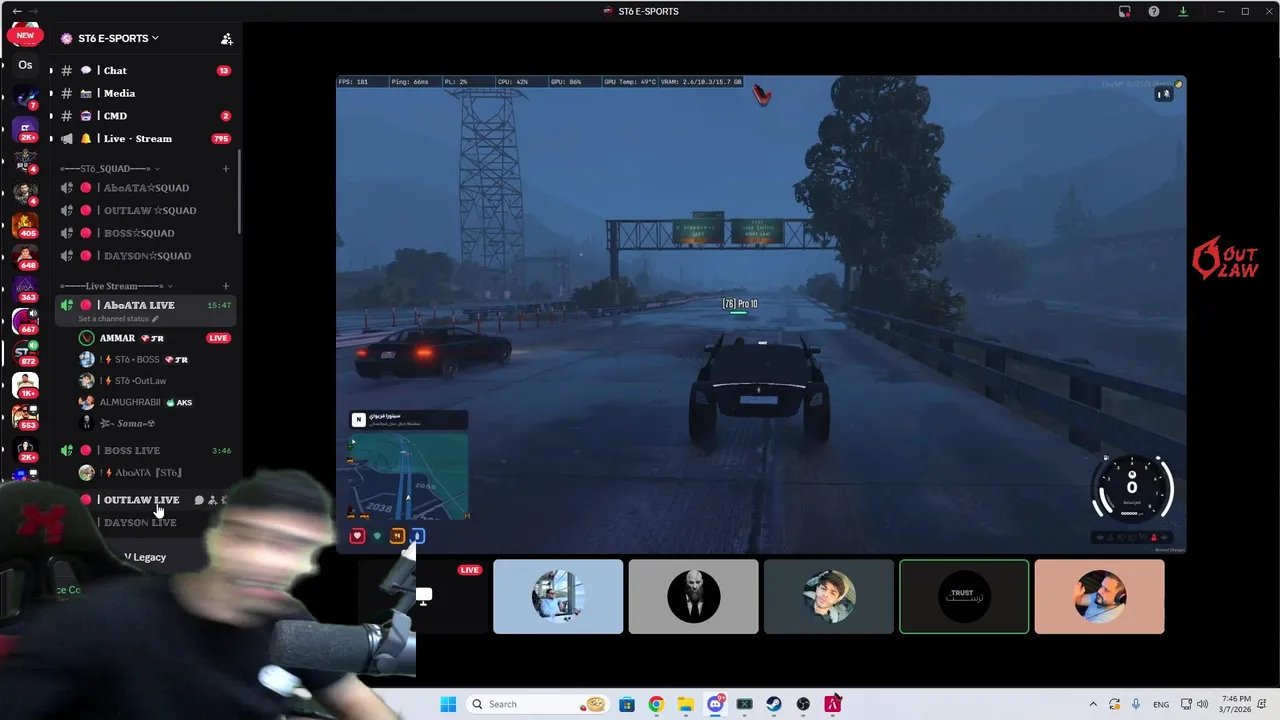The height and width of the screenshot is (720, 1280).
Task: Open the Discord inbox icon in the title bar
Action: tap(1124, 11)
